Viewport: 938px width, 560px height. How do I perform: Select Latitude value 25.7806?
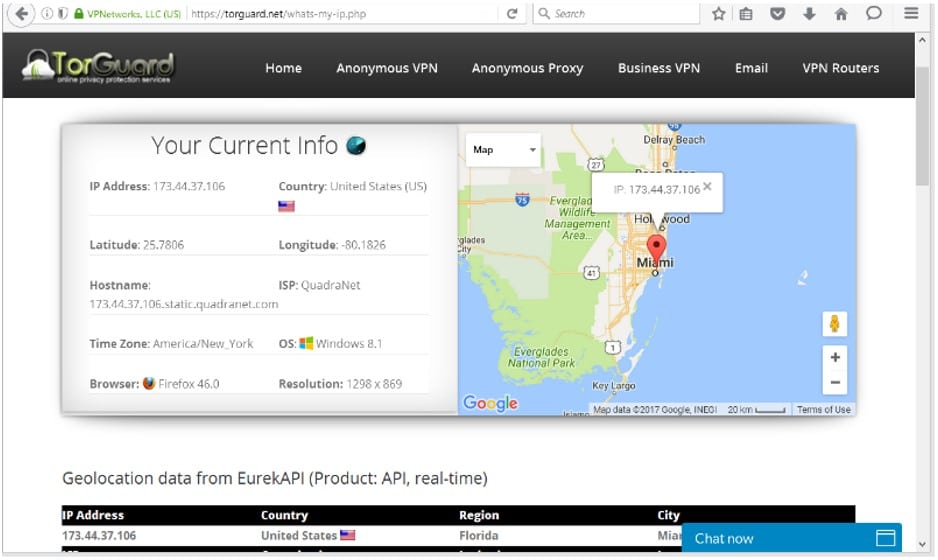point(163,245)
